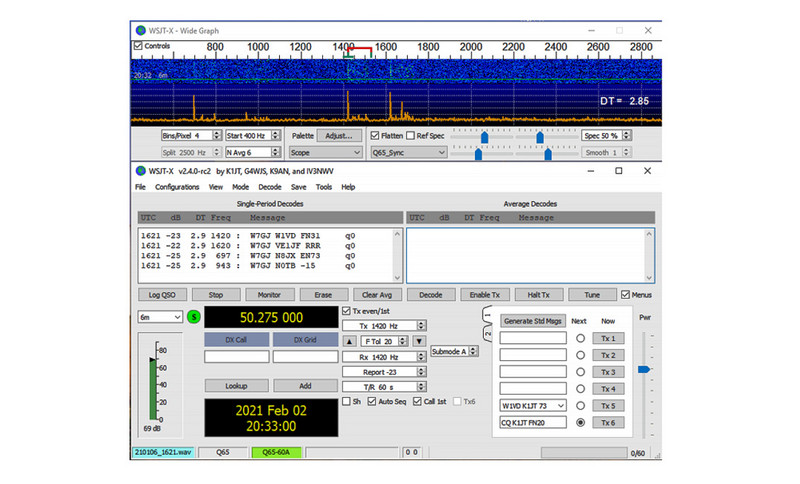
Task: Open the Mode menu
Action: 240,187
